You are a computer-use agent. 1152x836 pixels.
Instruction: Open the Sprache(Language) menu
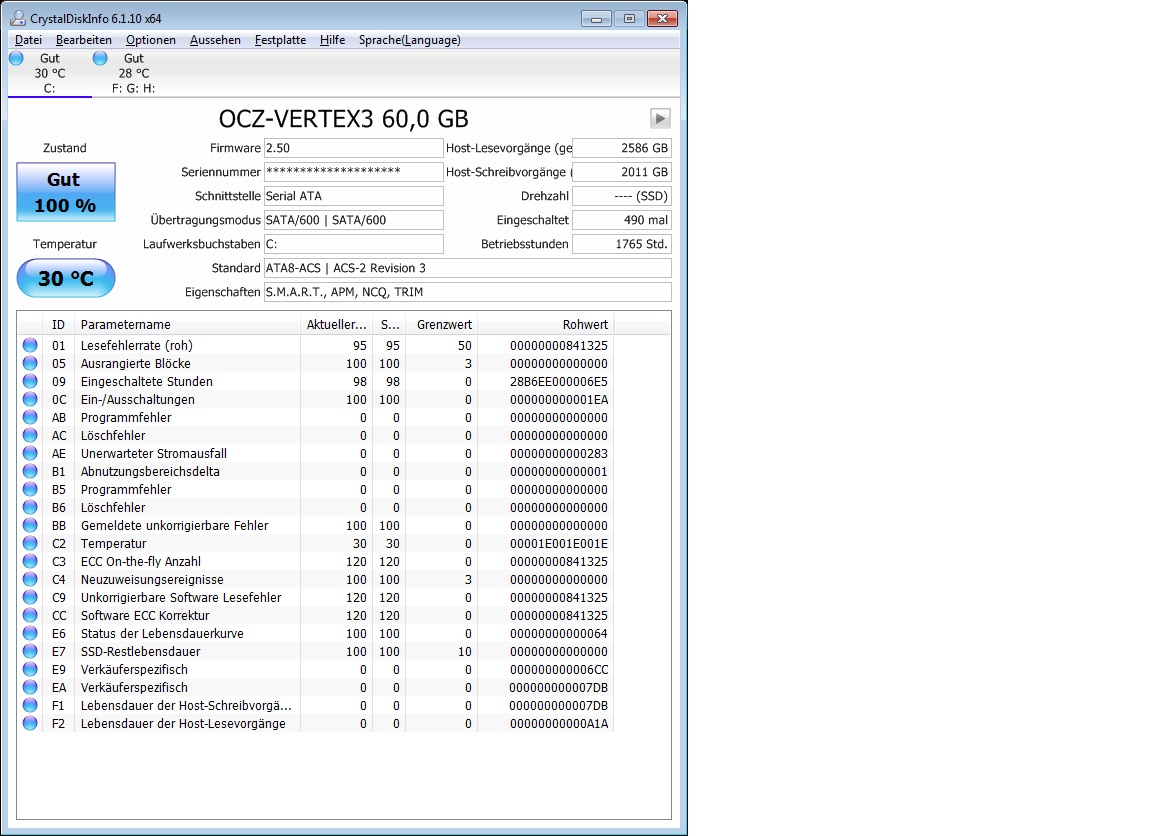[x=409, y=40]
